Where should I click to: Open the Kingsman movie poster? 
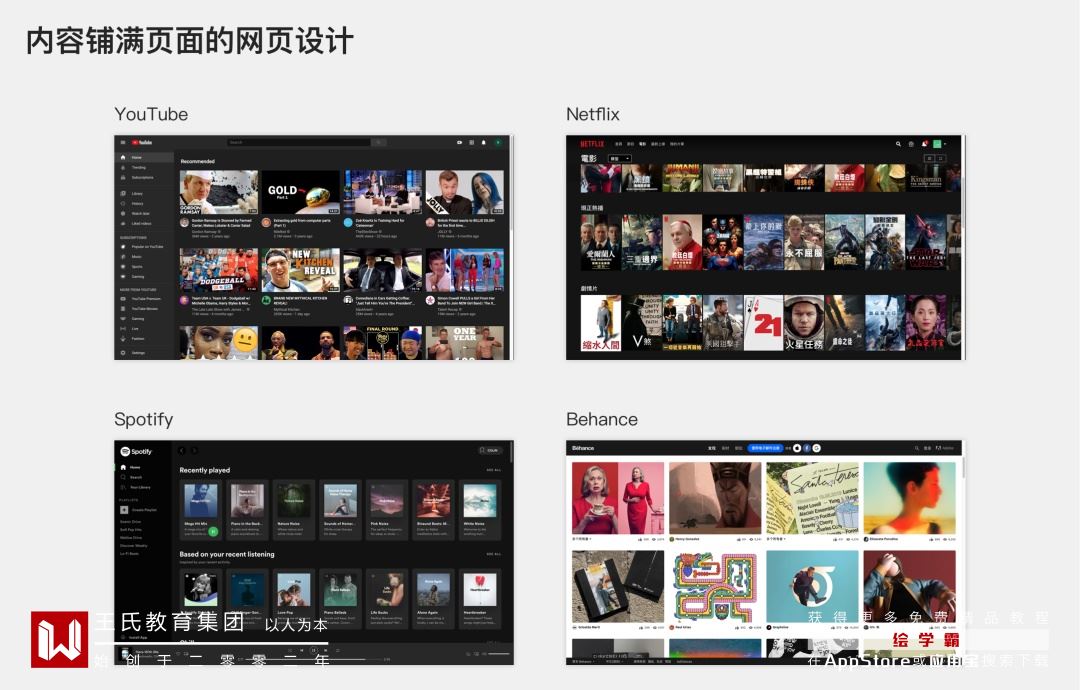click(x=926, y=178)
